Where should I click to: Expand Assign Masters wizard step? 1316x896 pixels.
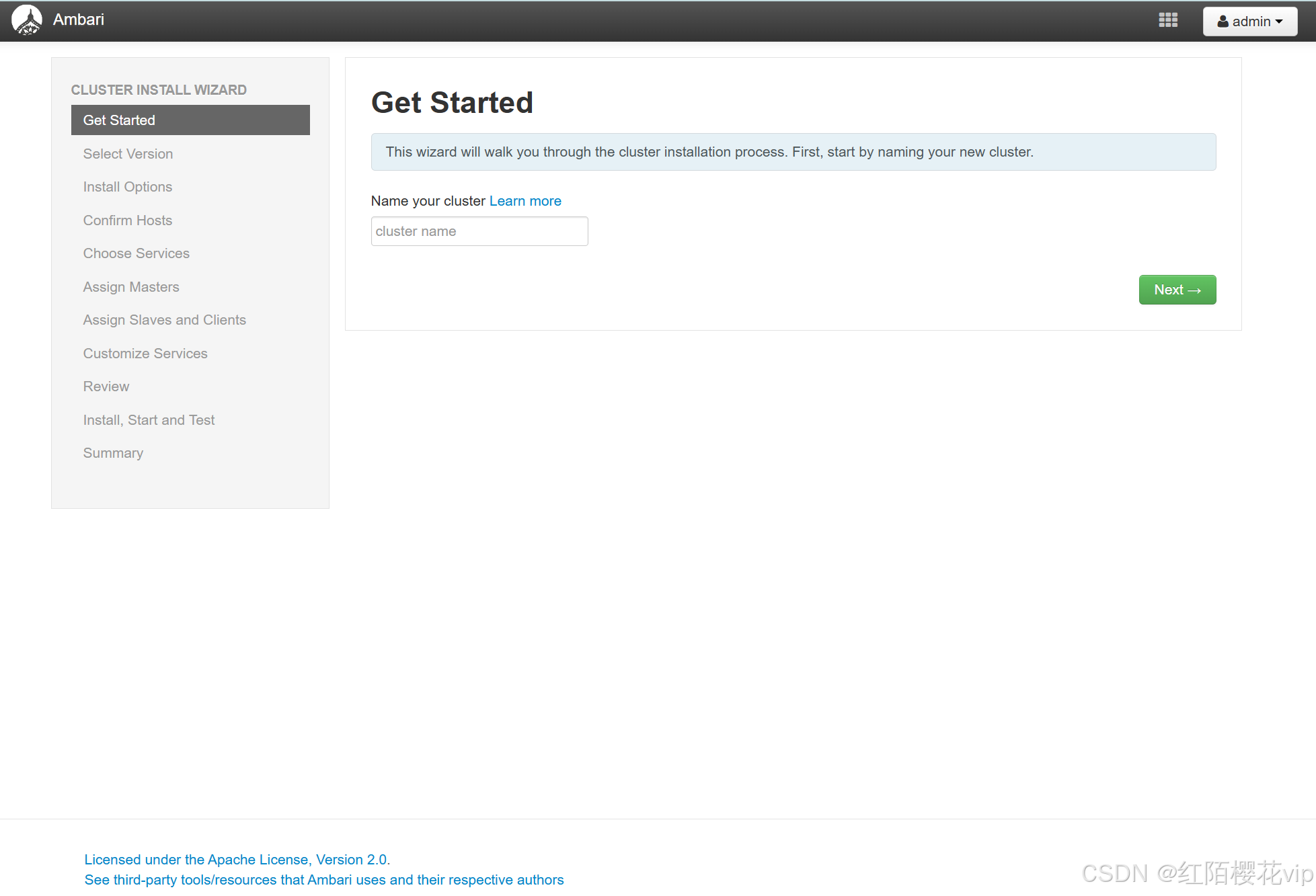131,286
